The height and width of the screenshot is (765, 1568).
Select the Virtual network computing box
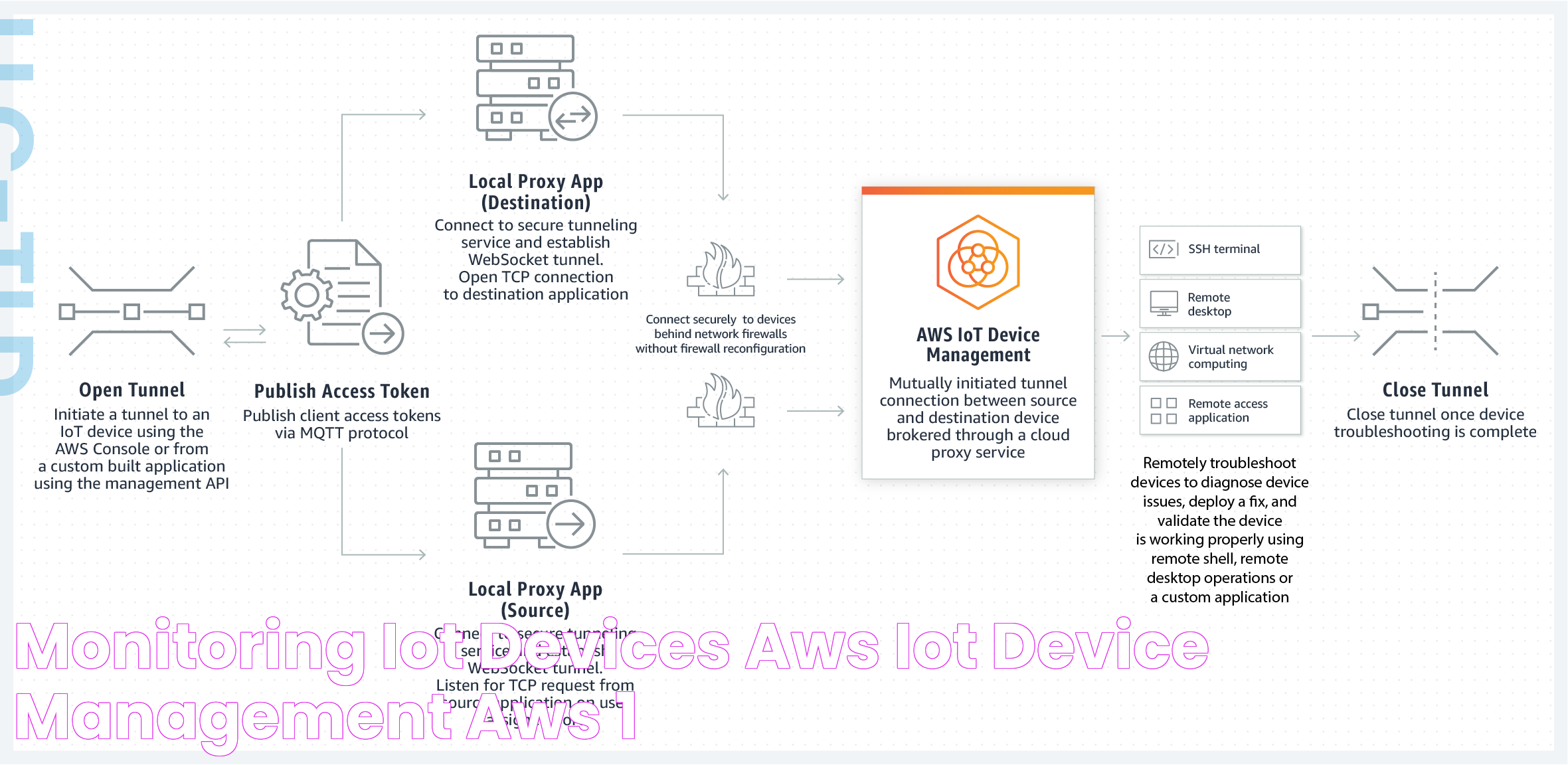1220,357
